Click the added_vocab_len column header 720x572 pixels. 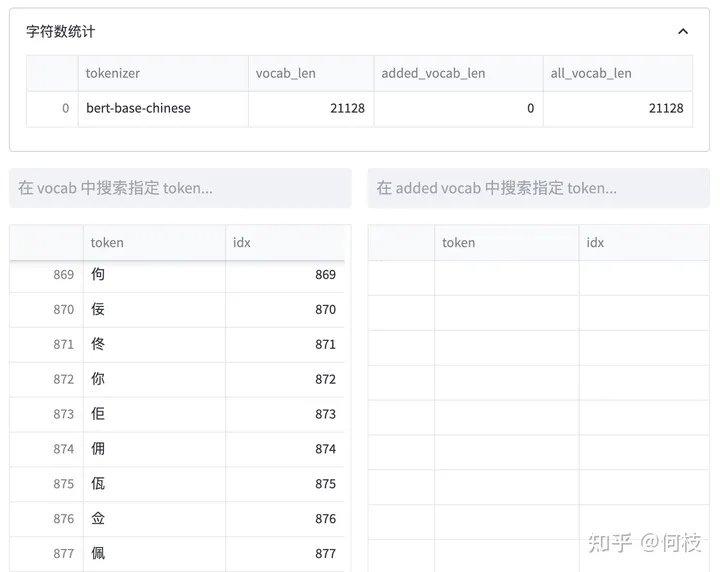point(458,73)
